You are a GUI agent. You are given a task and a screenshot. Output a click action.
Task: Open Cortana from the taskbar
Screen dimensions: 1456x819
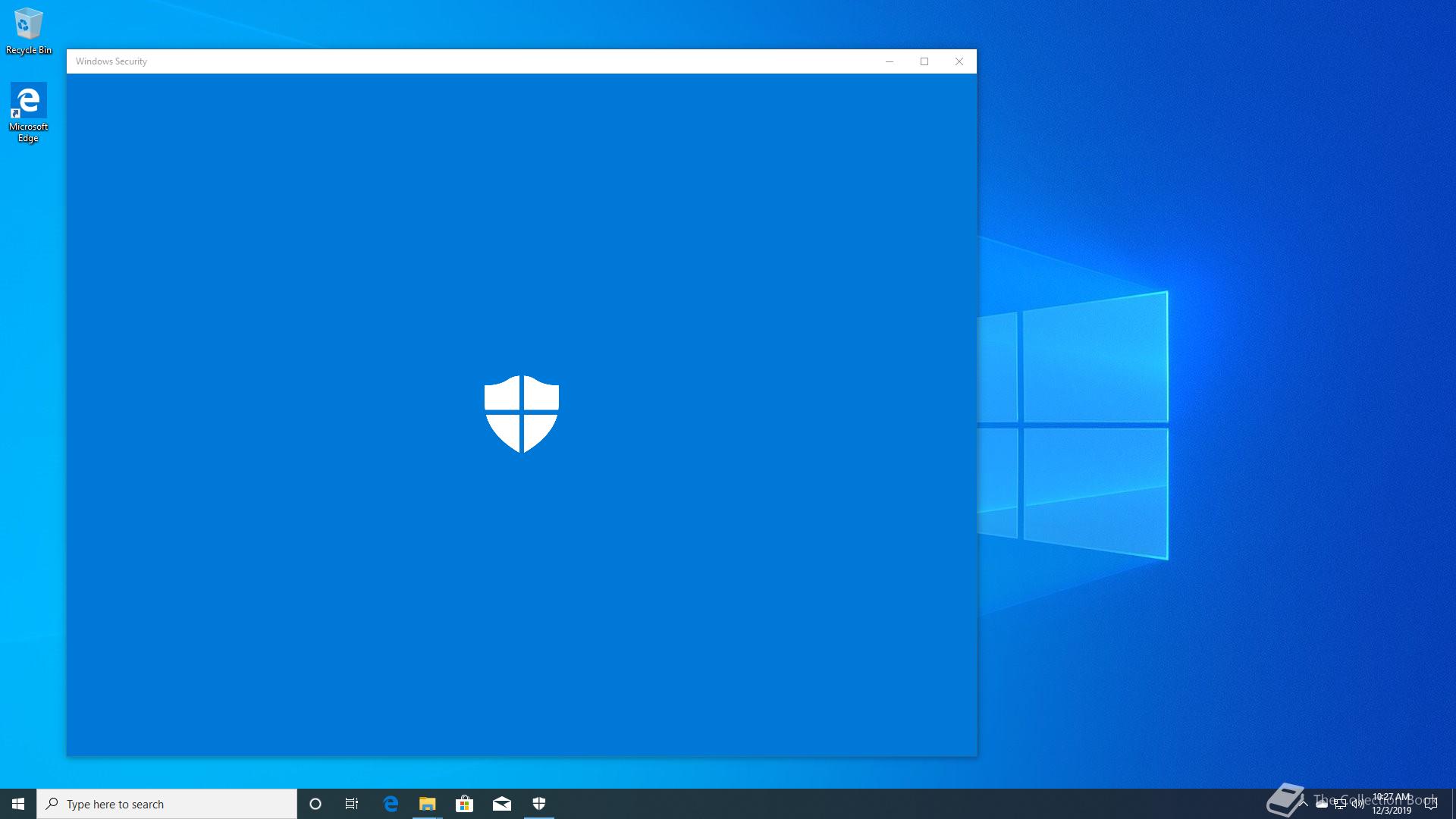point(315,804)
